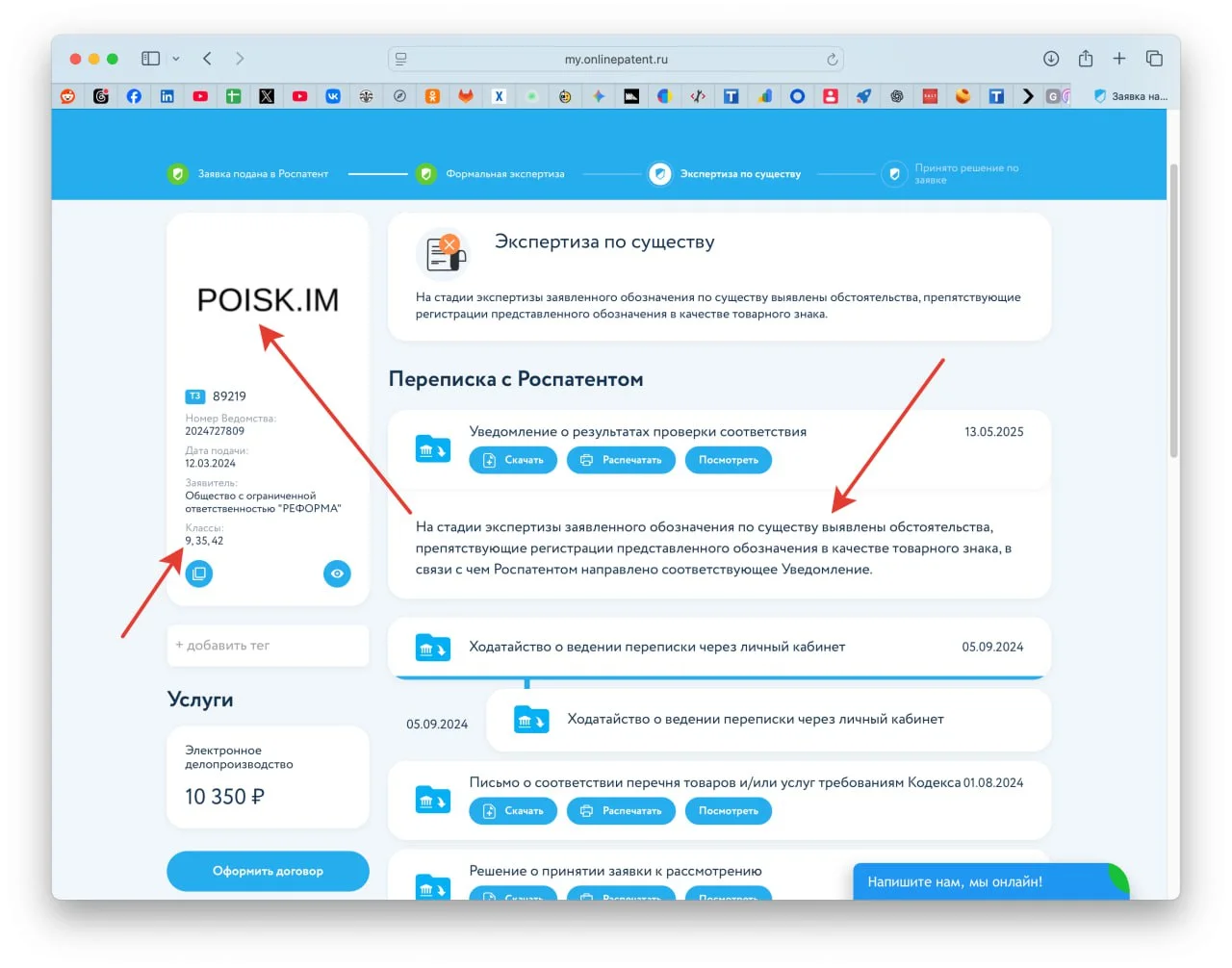Expand Ходатайство о ведении переписки row dated 05.09.2024
This screenshot has width=1232, height=968.
click(x=719, y=648)
